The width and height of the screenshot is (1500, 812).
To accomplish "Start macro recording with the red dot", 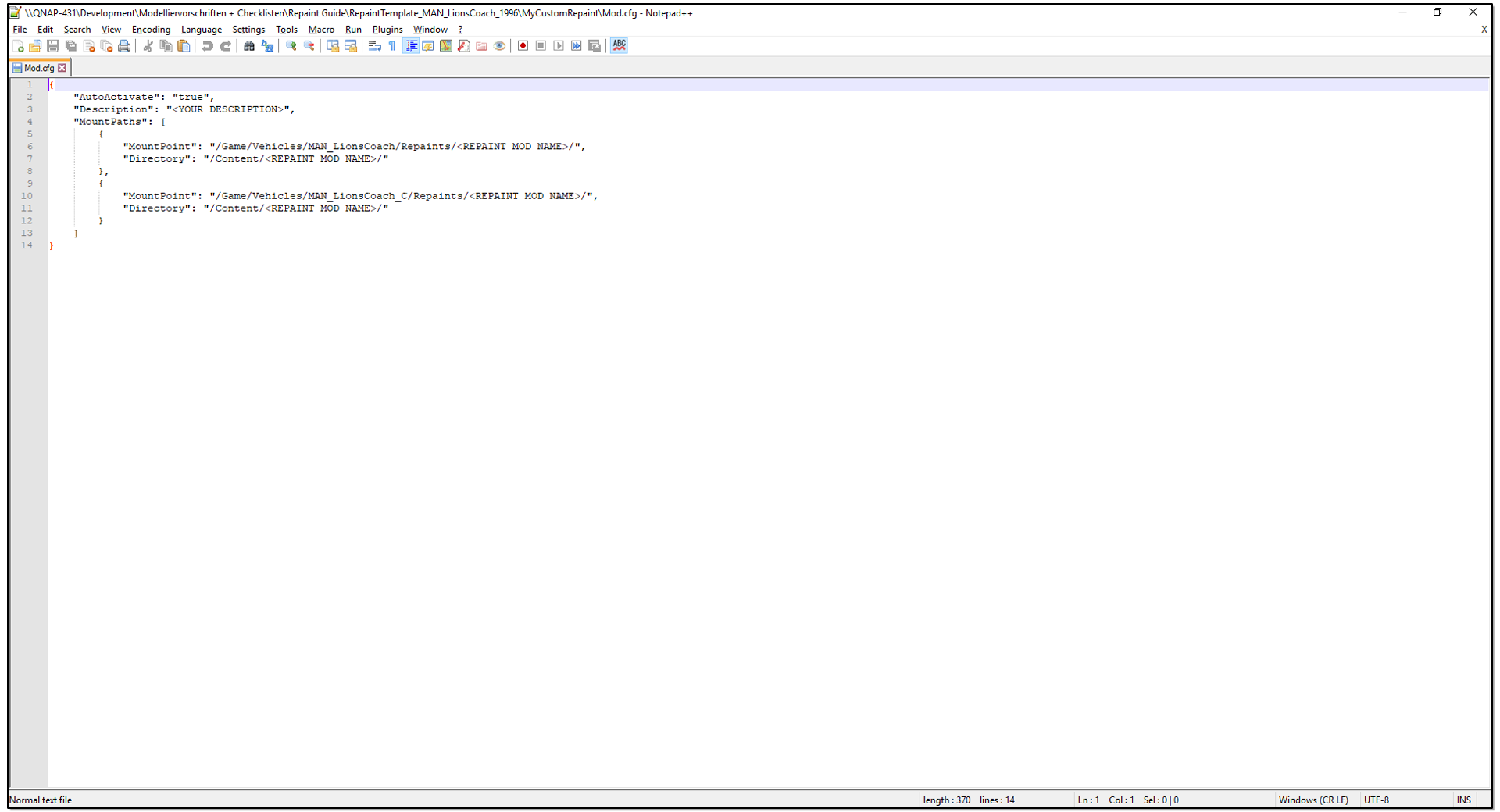I will tap(523, 46).
